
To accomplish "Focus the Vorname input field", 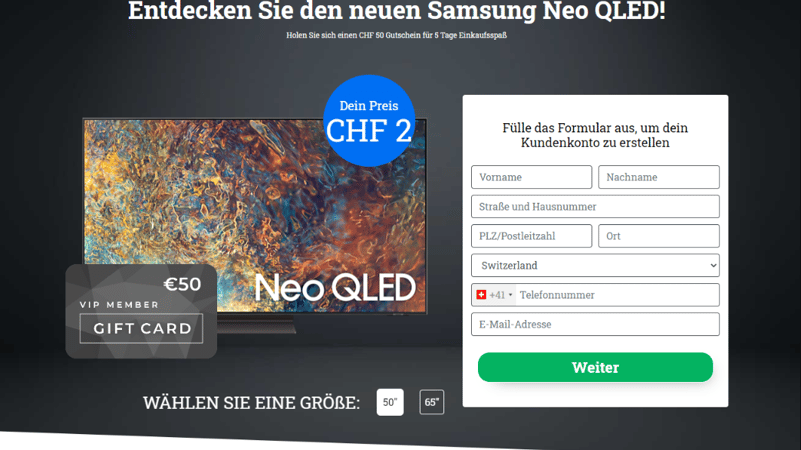I will point(531,177).
